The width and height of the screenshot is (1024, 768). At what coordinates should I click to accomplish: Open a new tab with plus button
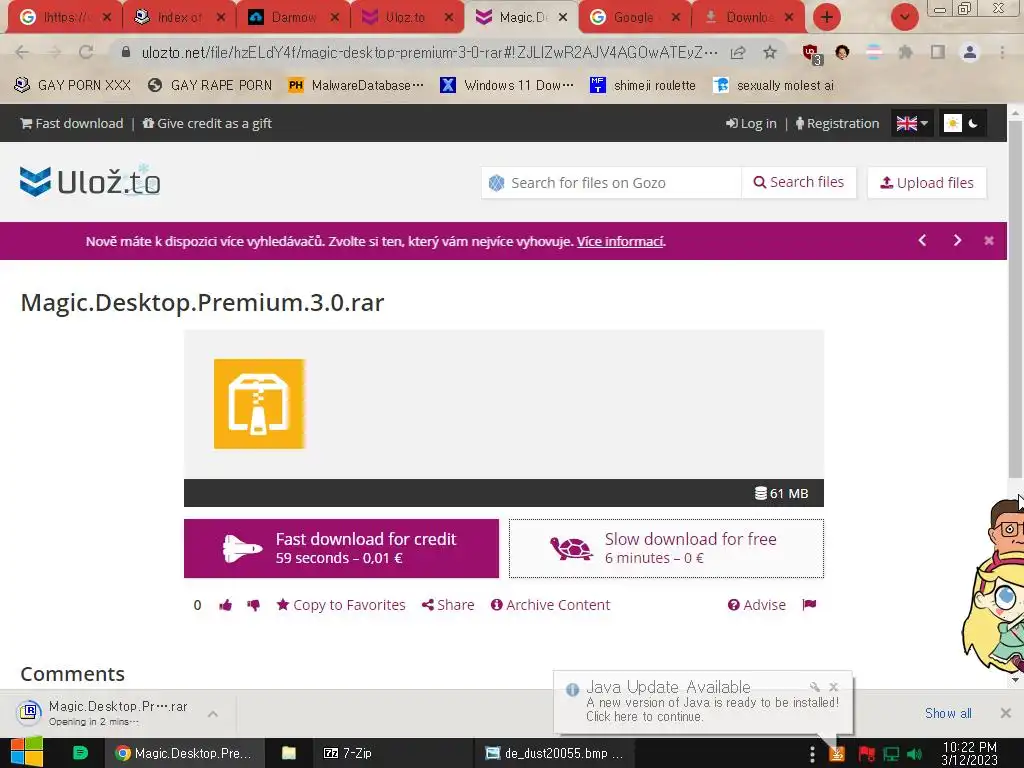click(x=826, y=17)
